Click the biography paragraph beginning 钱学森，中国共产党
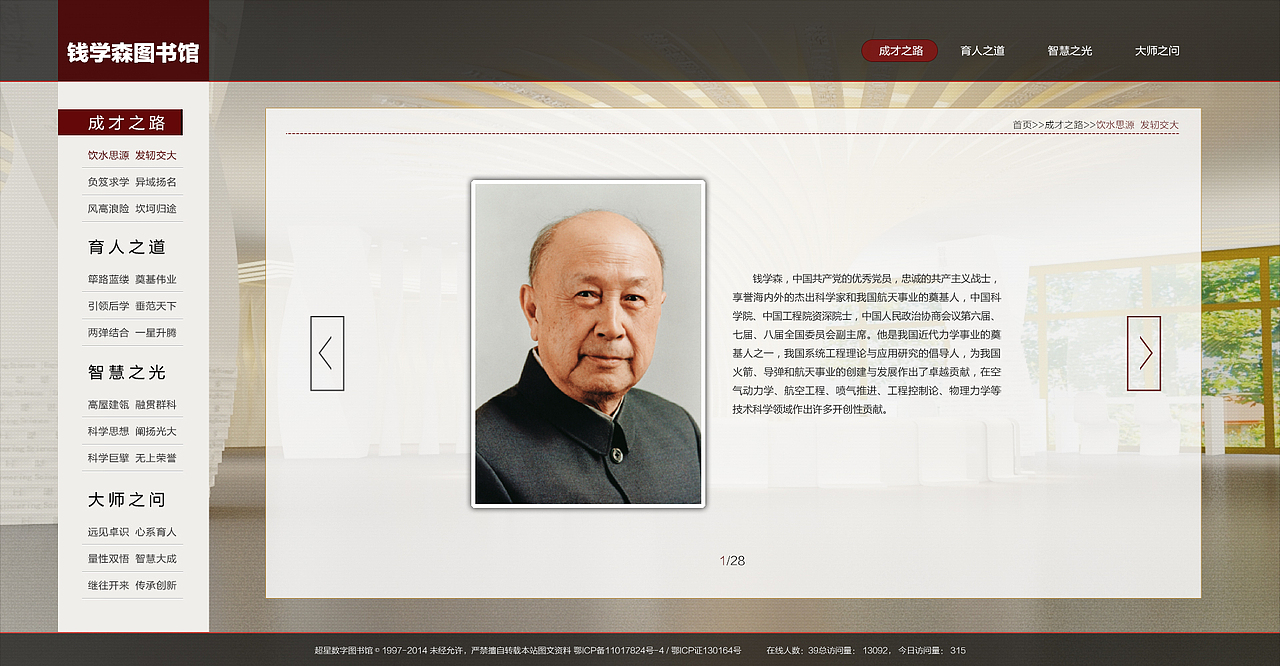The height and width of the screenshot is (666, 1280). point(866,344)
